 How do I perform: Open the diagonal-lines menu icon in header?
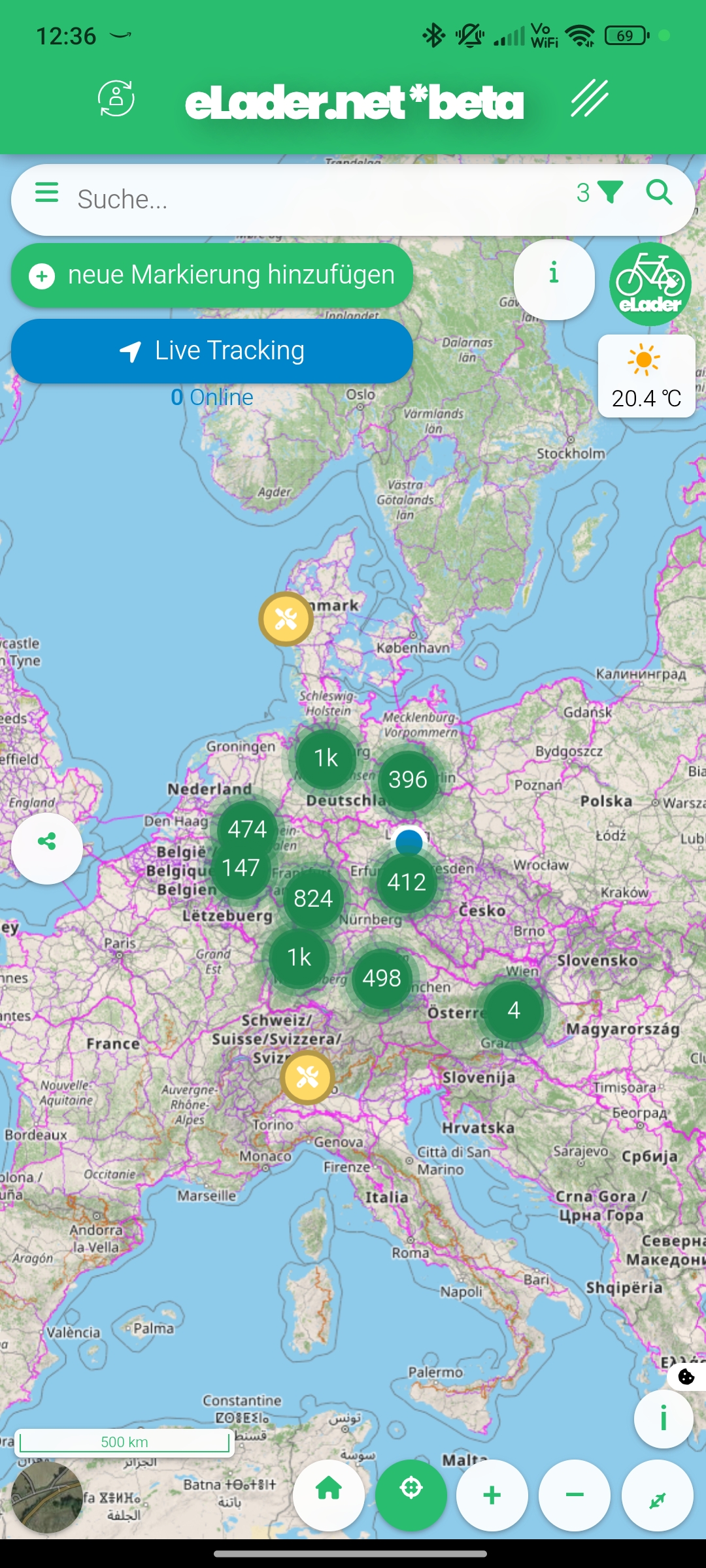pos(590,99)
